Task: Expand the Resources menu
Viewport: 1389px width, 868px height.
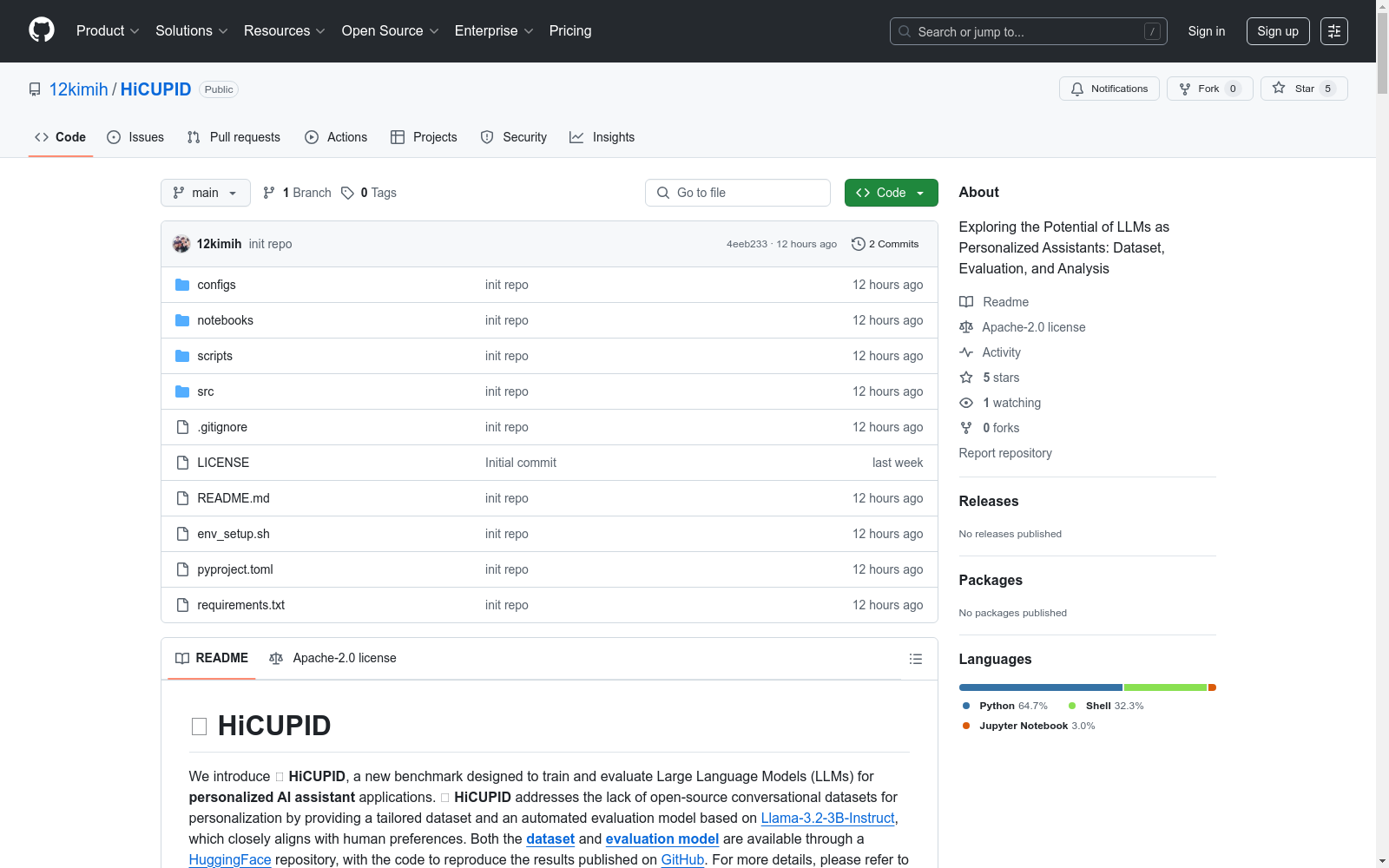Action: [285, 31]
